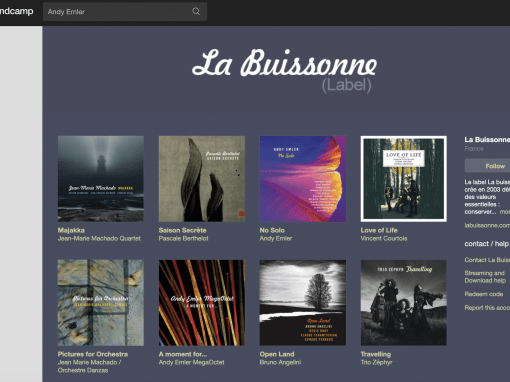Click Jean Marie Machado / Orchestre Danzas text

coord(89,366)
